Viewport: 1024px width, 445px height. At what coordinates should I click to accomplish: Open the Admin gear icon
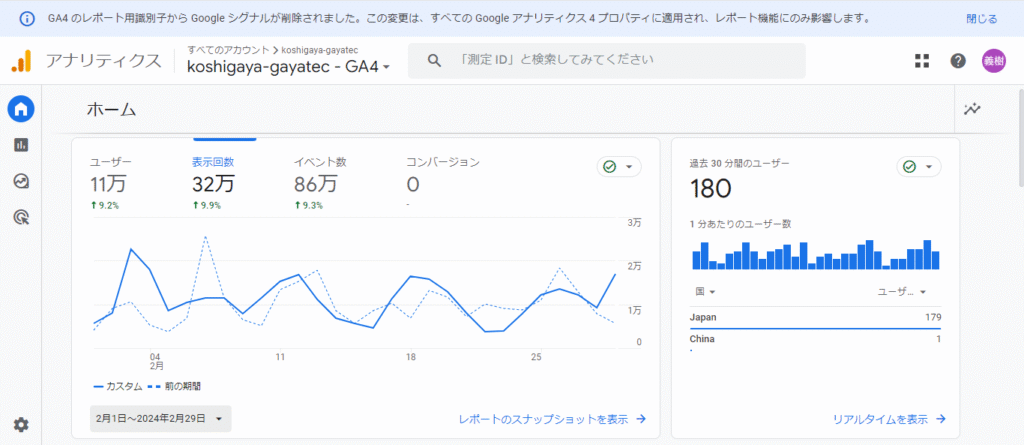21,425
